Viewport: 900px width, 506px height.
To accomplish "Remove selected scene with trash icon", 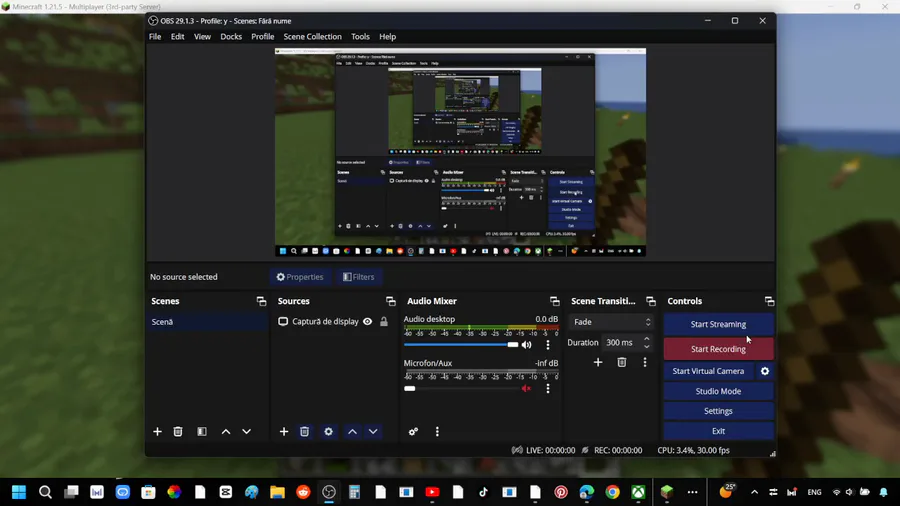I will pyautogui.click(x=178, y=431).
